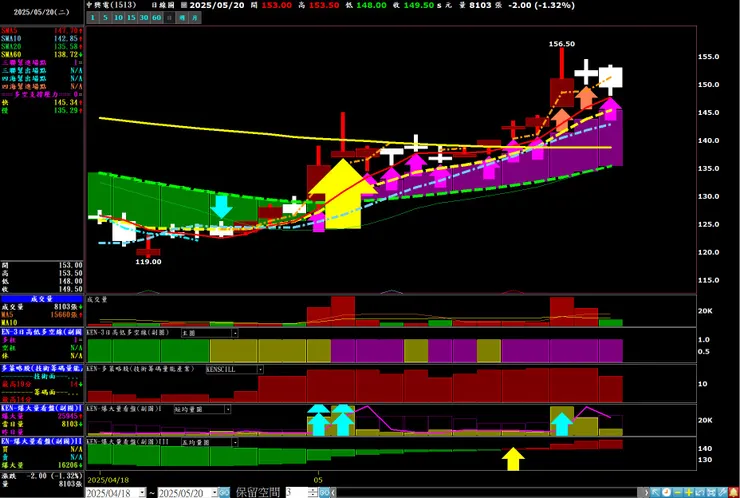
Task: Switch to the 10-minute timeframe tab
Action: 118,18
